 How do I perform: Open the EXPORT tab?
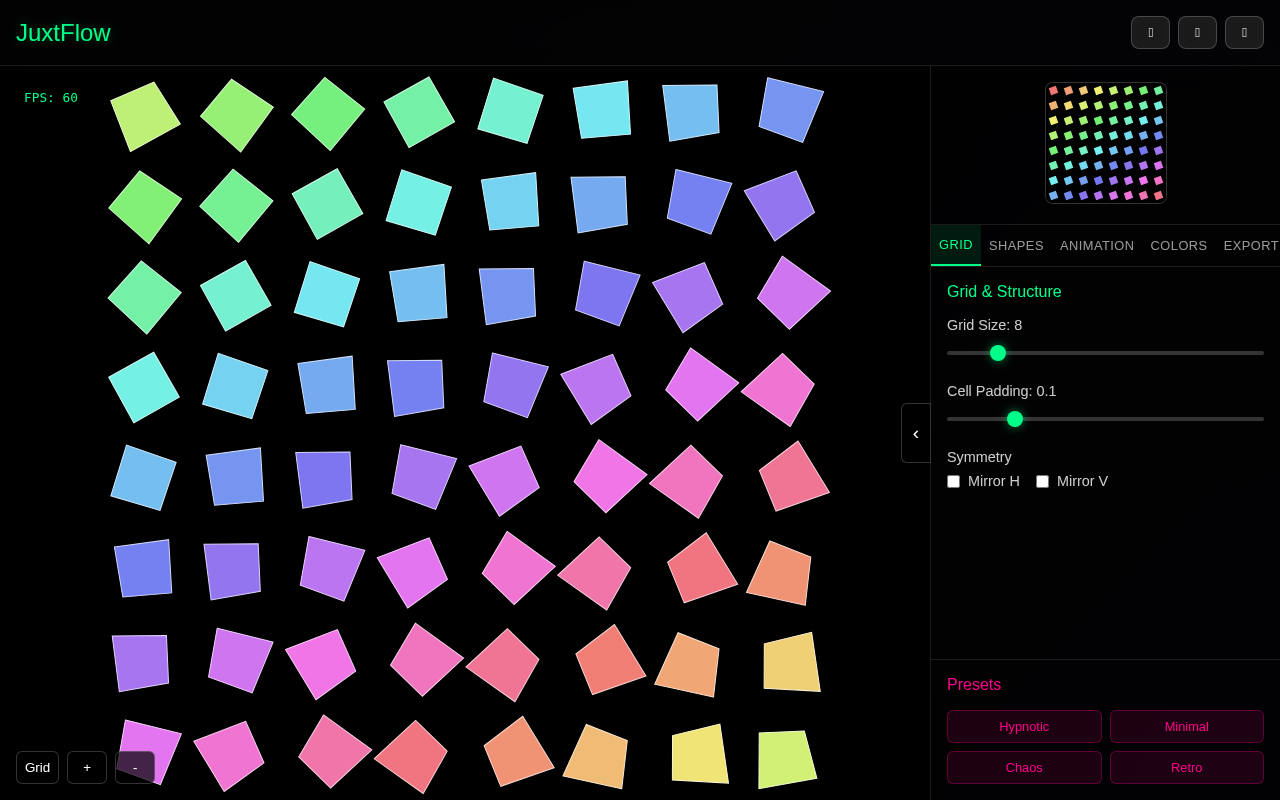[1251, 245]
